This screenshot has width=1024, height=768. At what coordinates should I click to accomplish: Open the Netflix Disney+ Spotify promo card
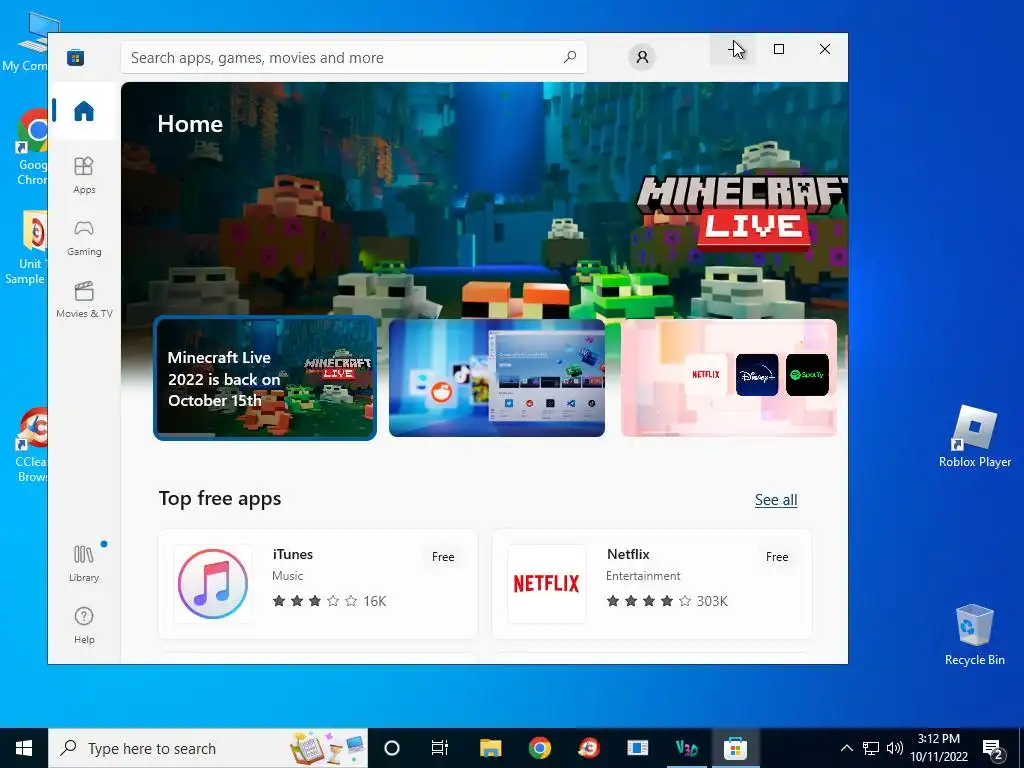pos(729,378)
